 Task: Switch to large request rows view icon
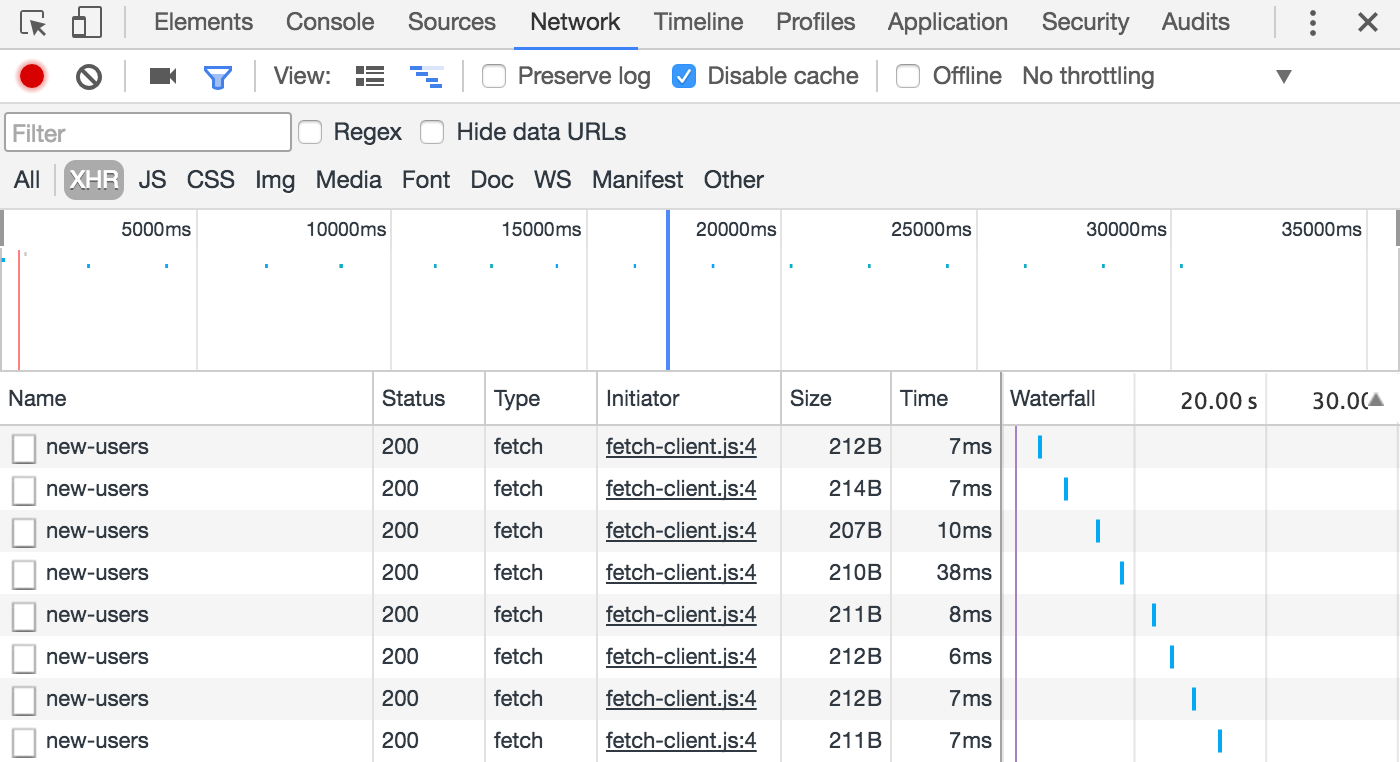[370, 76]
